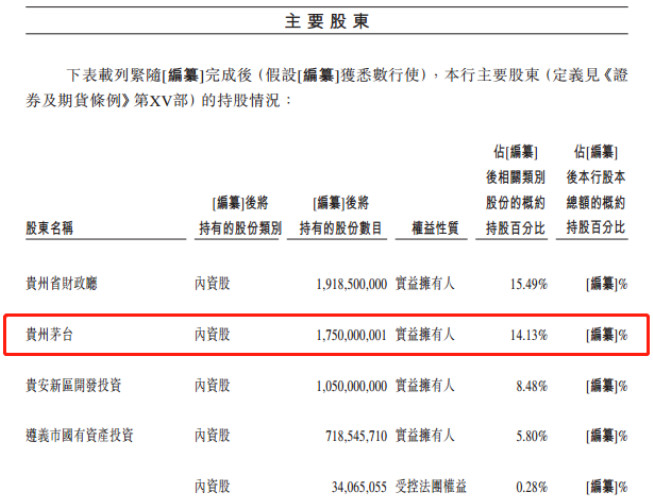Viewport: 653px width, 501px height.
Task: Select the 遵義市國有資產投資 row name
Action: pos(80,435)
